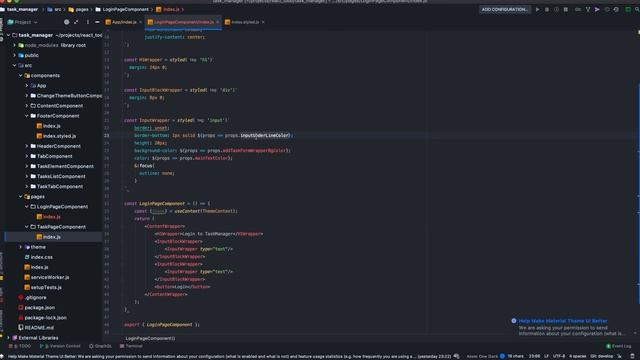Open the VCS branch icon in toolbar

(x=588, y=9)
